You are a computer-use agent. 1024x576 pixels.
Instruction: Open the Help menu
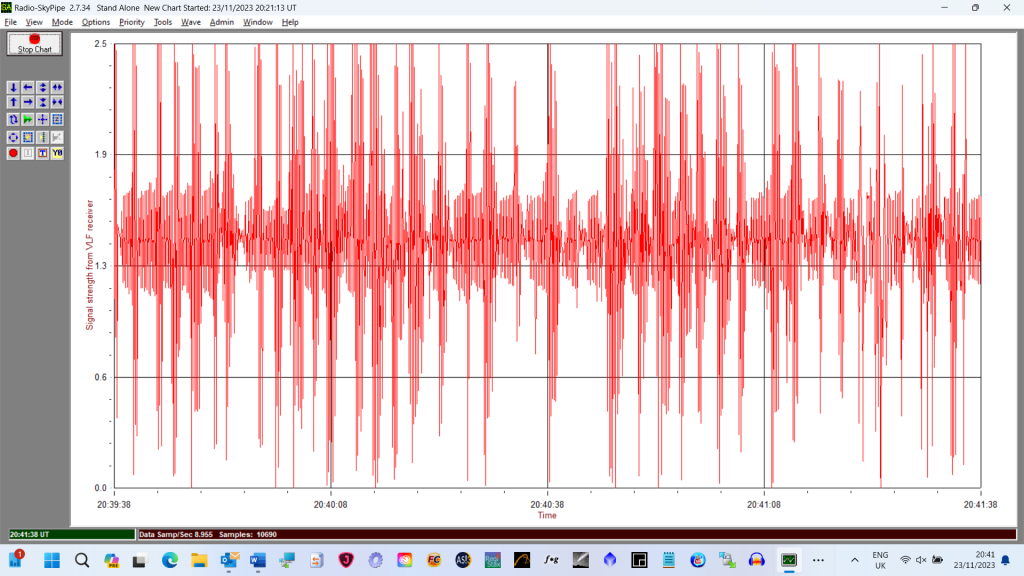290,22
